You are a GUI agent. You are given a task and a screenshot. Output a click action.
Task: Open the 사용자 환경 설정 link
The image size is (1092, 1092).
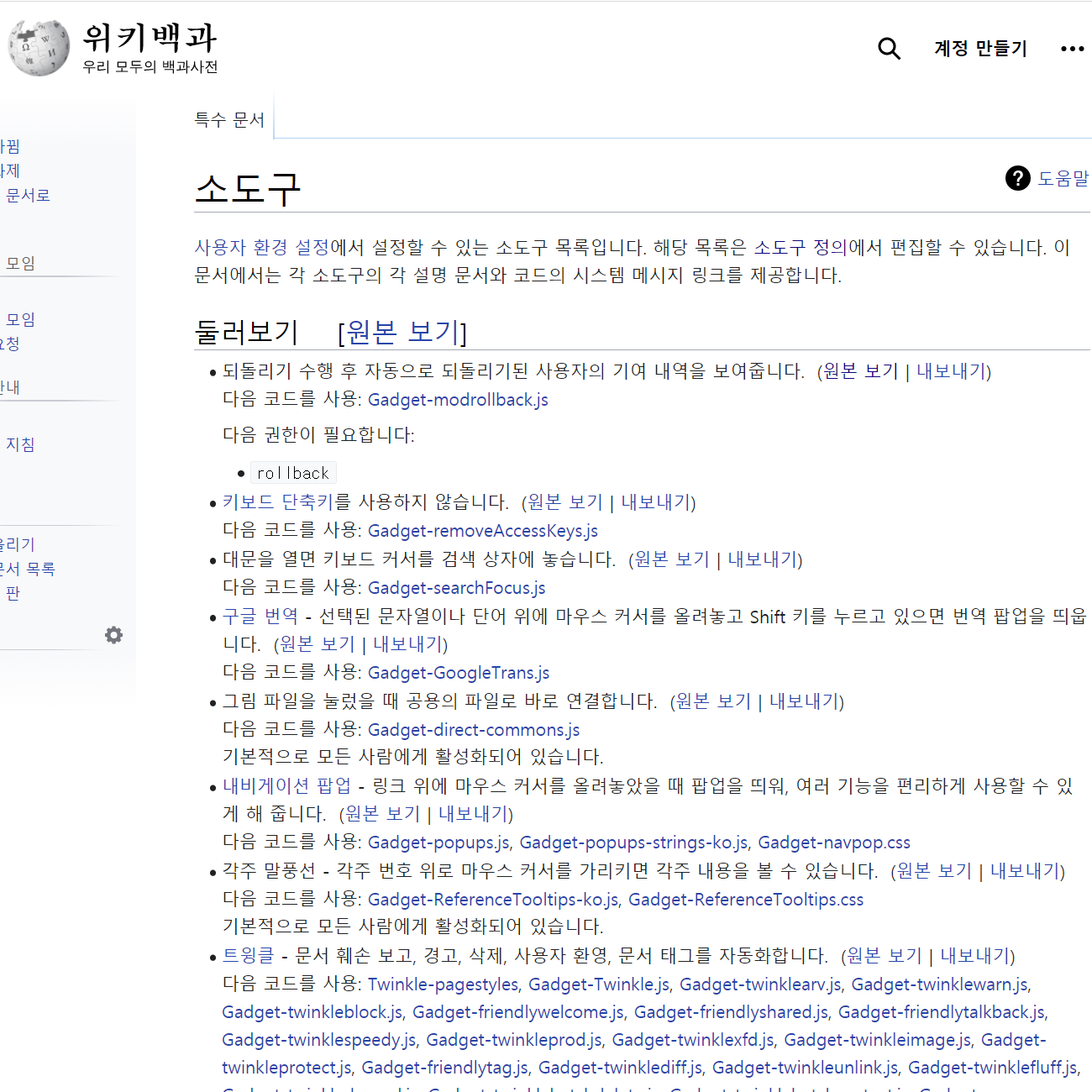pos(262,247)
